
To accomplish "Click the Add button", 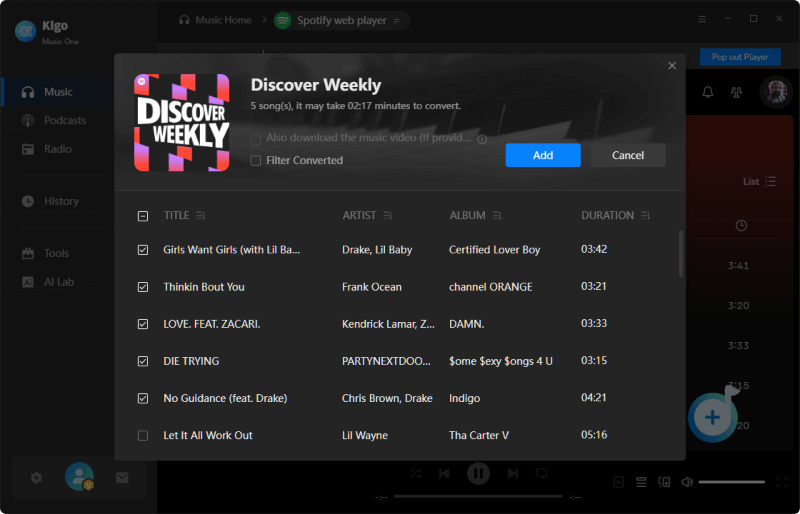I will 543,155.
